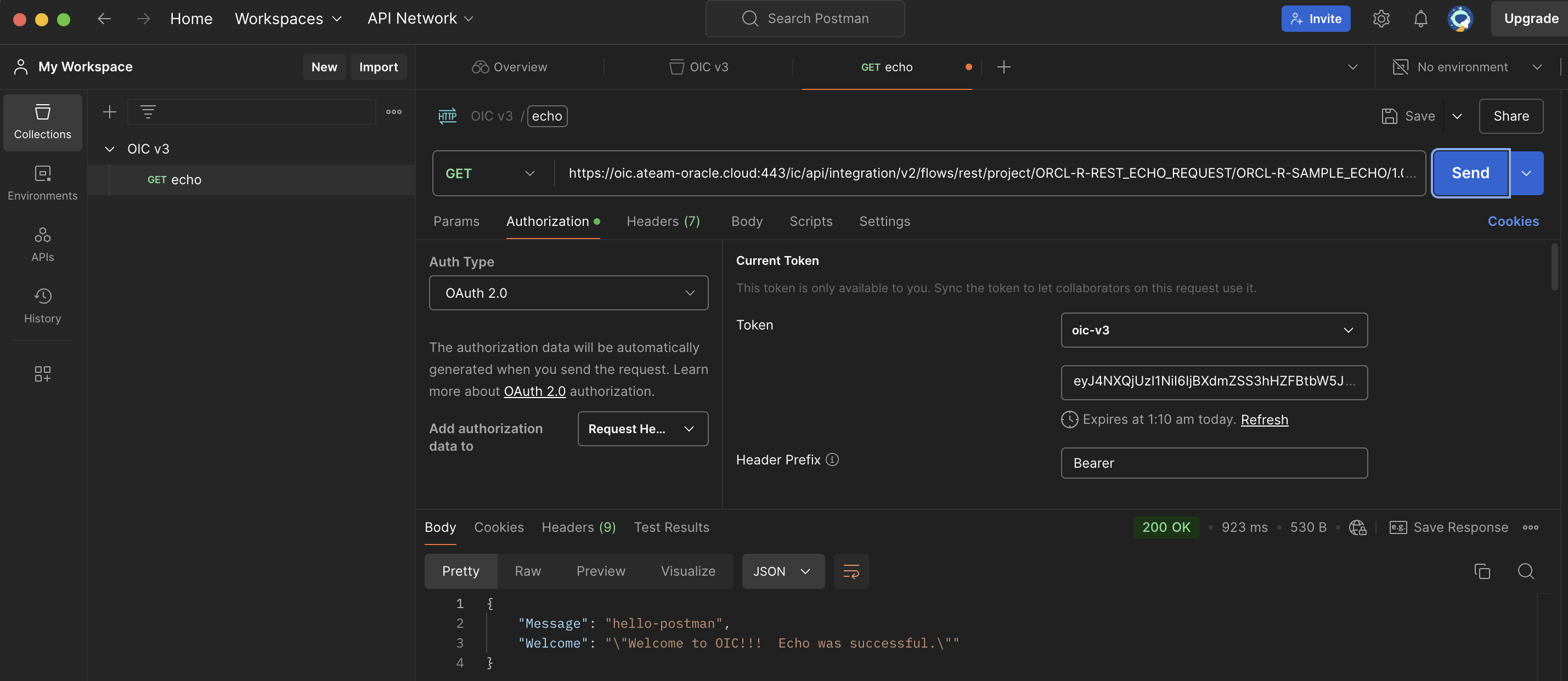Open the notifications bell icon
Screen dimensions: 1568x681
[x=1420, y=19]
